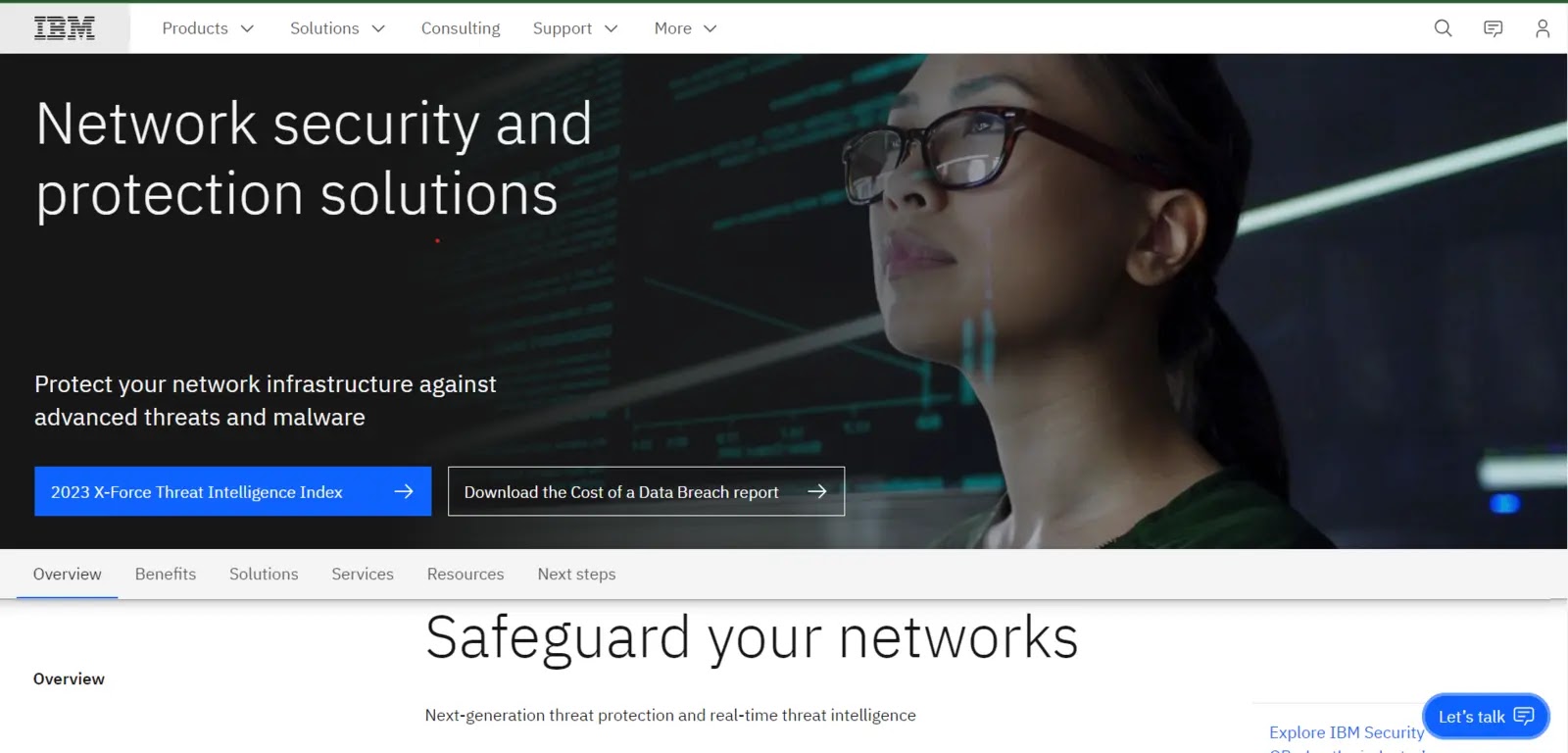1568x753 pixels.
Task: Click the arrow on X-Force Threat Intelligence button
Action: (404, 491)
